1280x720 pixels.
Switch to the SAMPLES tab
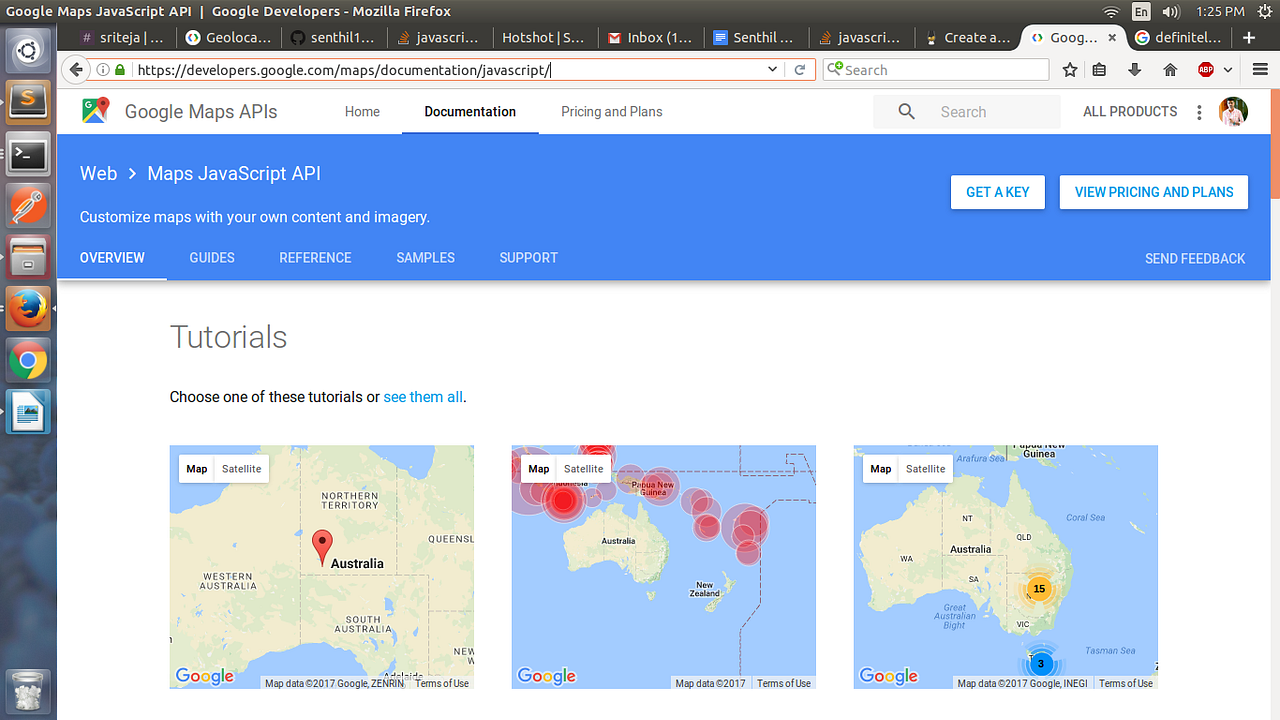tap(425, 258)
